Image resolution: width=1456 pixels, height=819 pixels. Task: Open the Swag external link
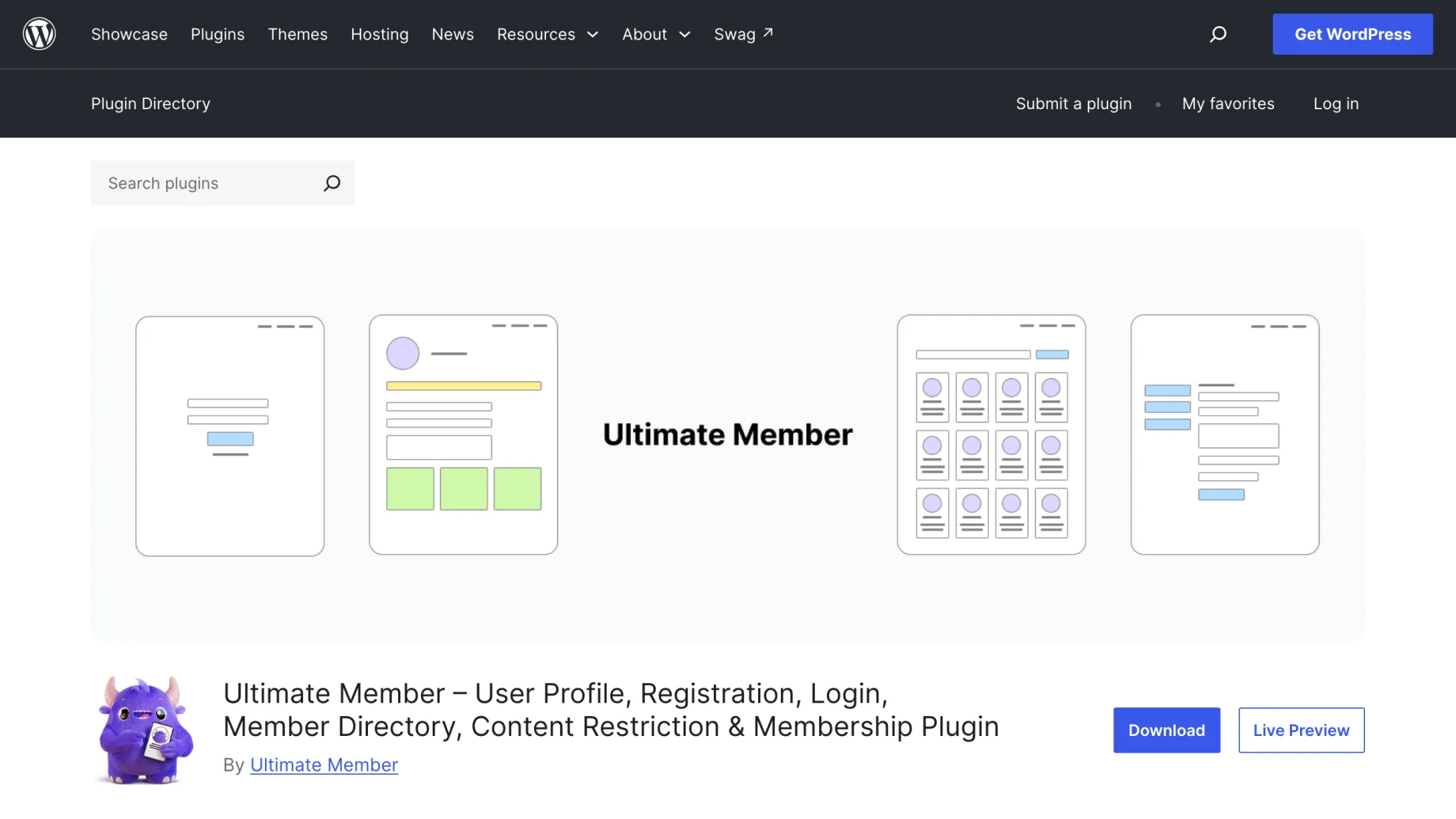[x=744, y=34]
